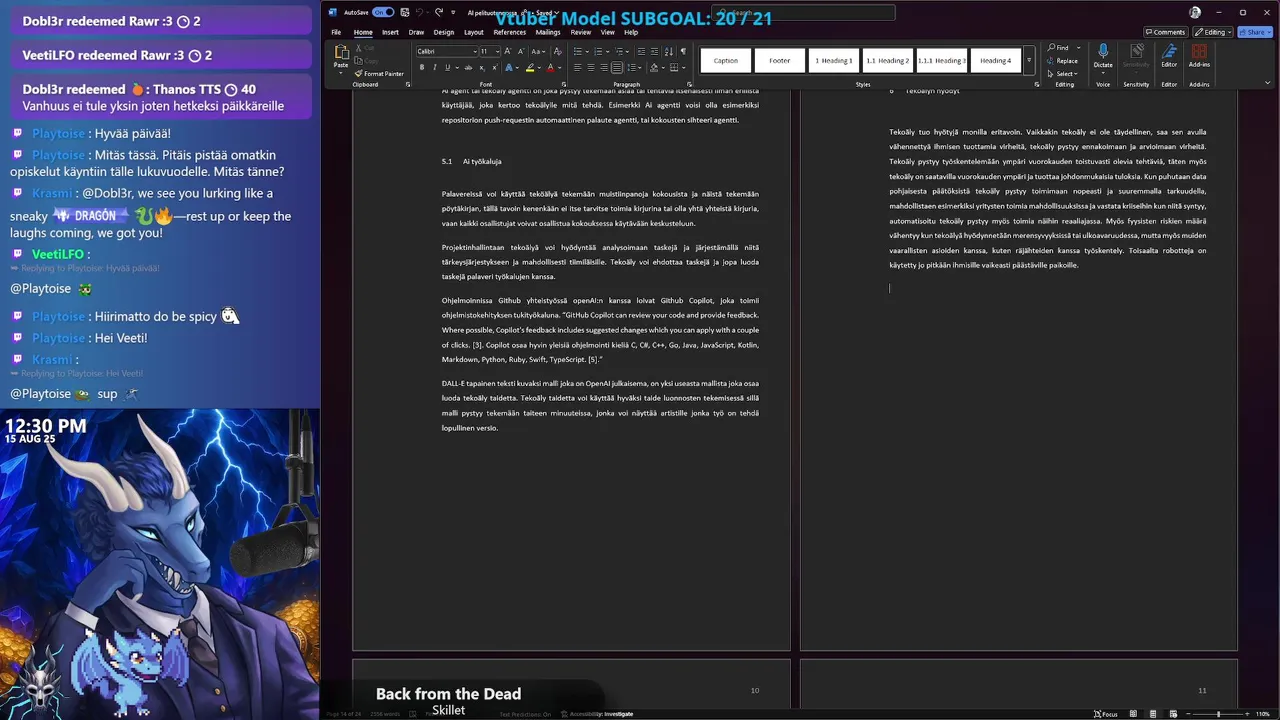Open the View tab
Screen dimensions: 1280x720
pyautogui.click(x=607, y=32)
